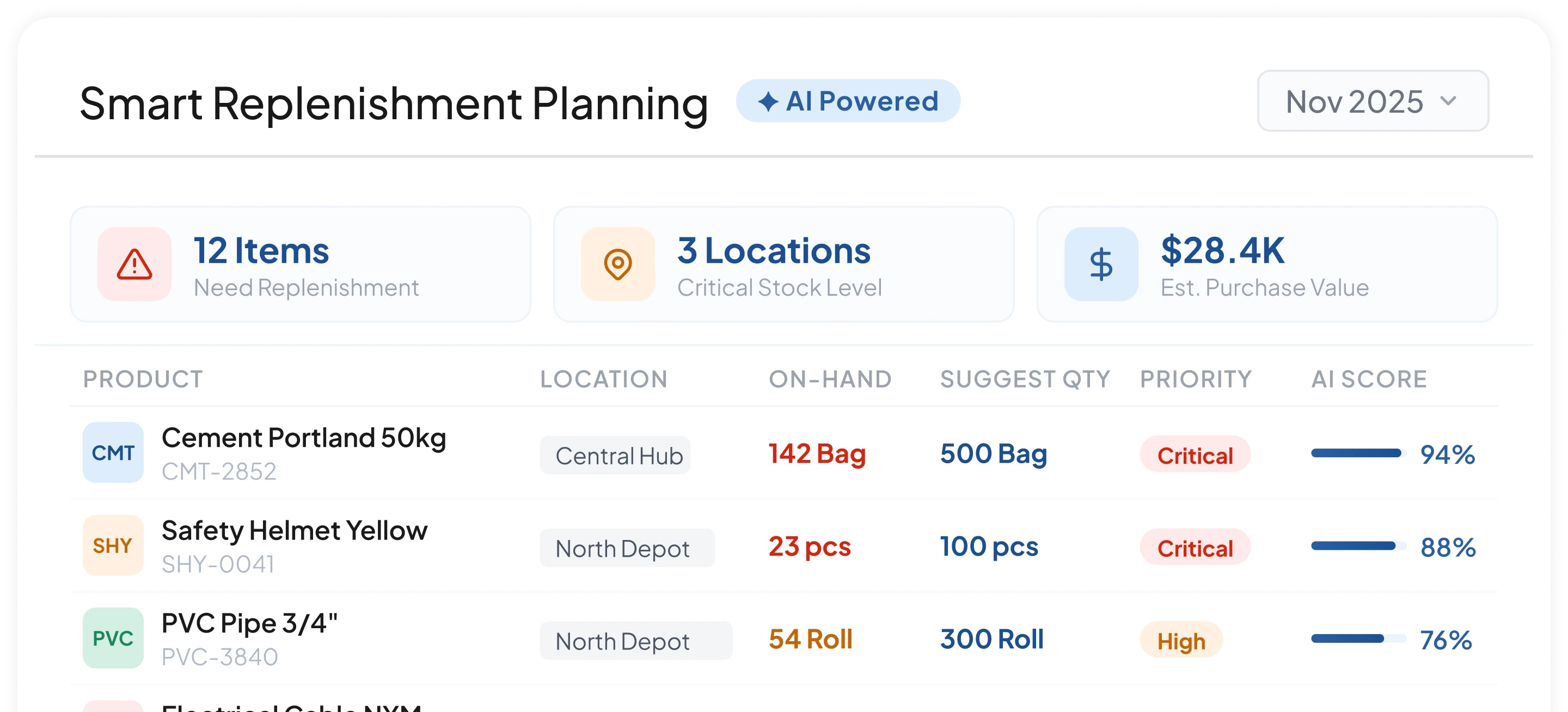Select the Cement Portland 50kg product name
This screenshot has height=712, width=1568.
pyautogui.click(x=304, y=438)
